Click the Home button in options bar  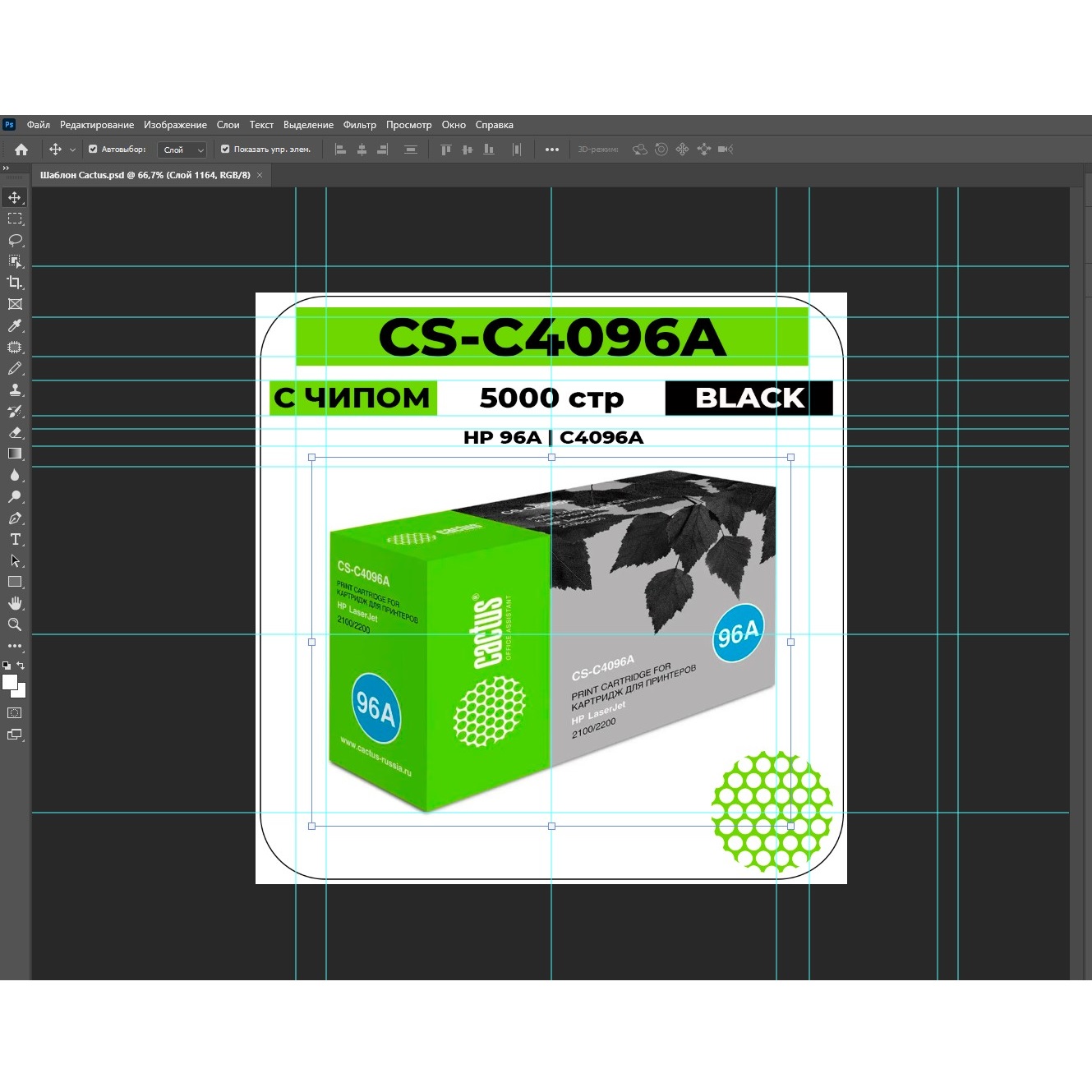(21, 150)
